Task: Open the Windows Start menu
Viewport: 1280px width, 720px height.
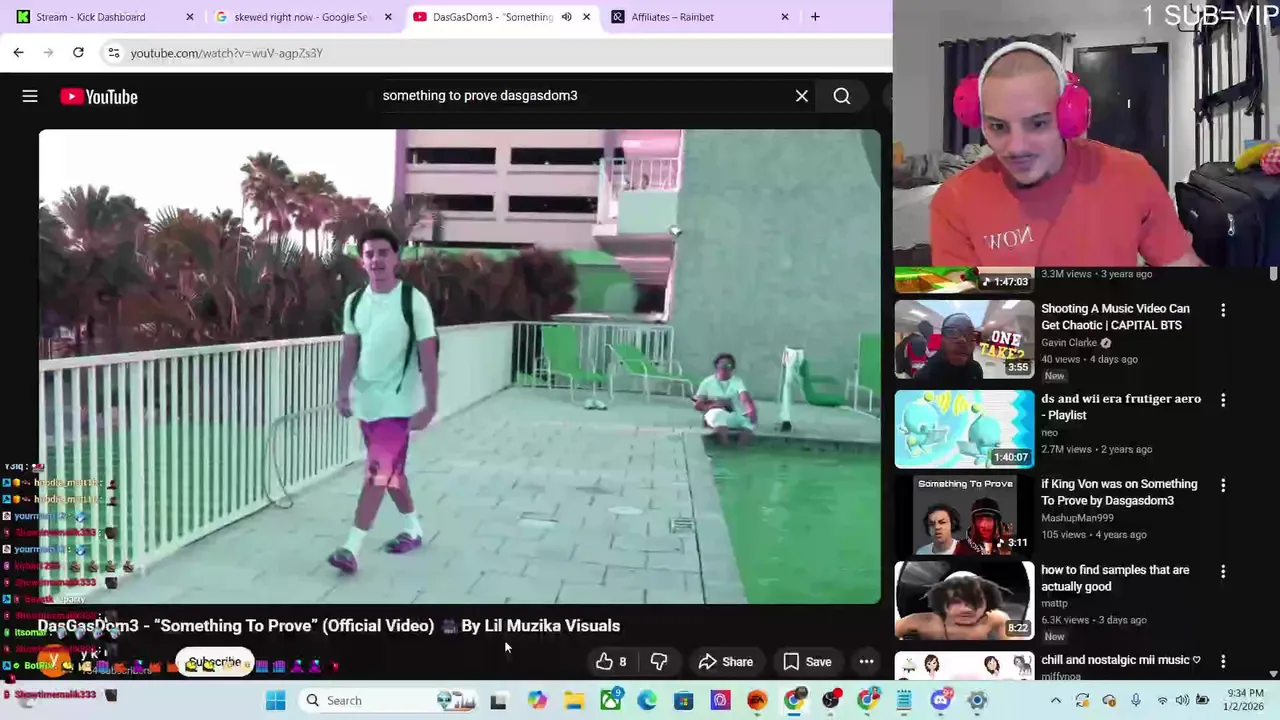Action: tap(275, 700)
